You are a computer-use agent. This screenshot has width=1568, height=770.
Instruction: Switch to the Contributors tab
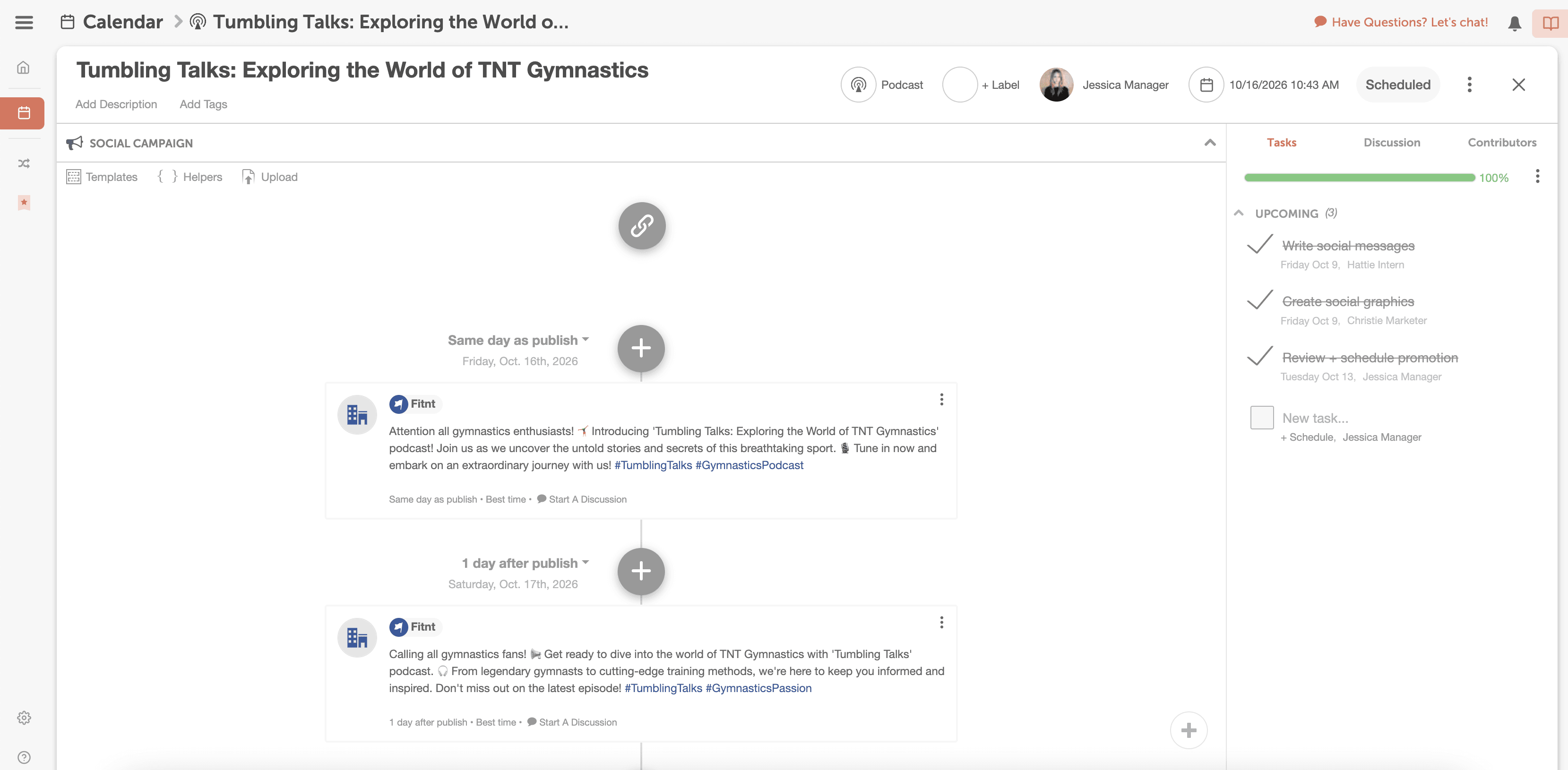[1502, 143]
